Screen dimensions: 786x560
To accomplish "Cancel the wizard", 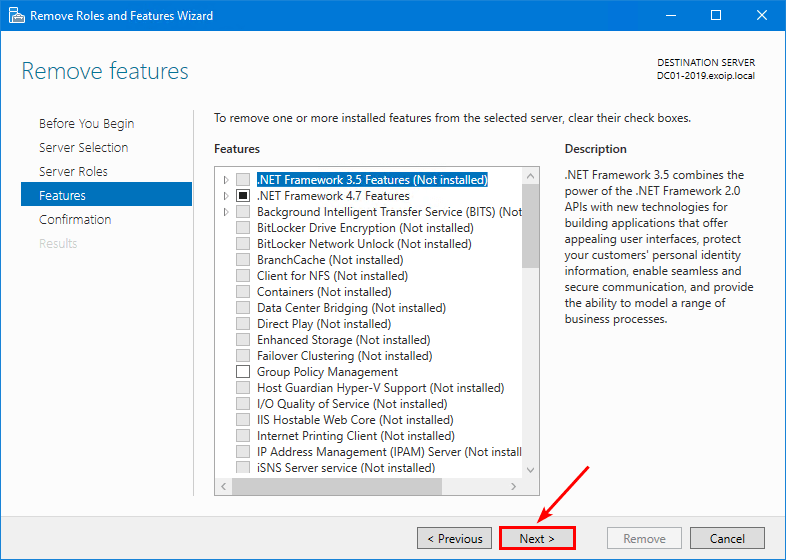I will 727,539.
